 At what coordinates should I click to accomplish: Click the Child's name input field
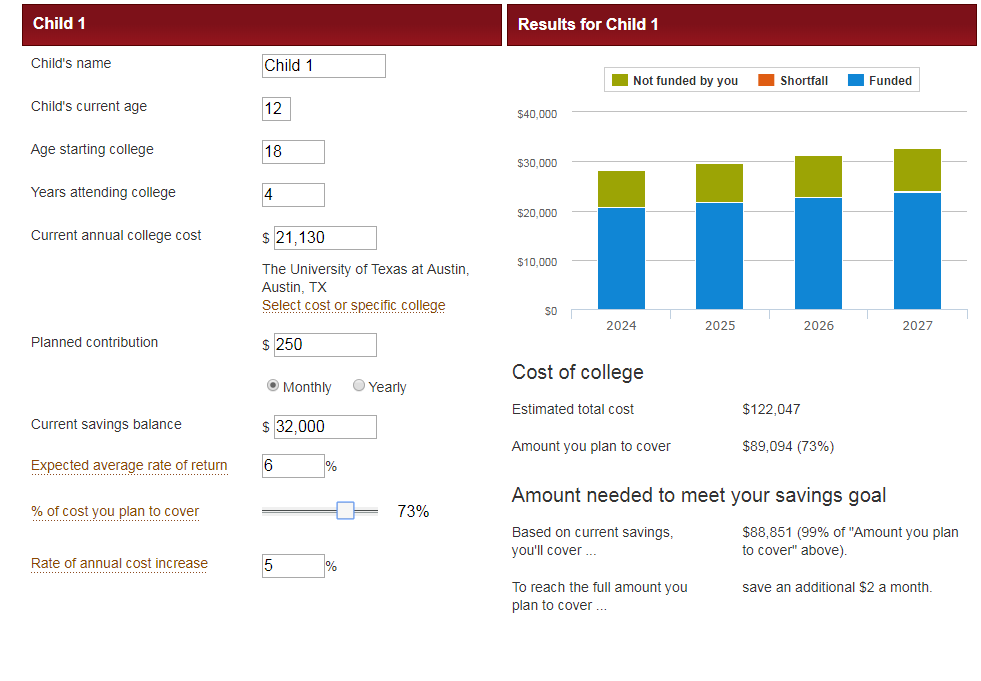pos(322,65)
